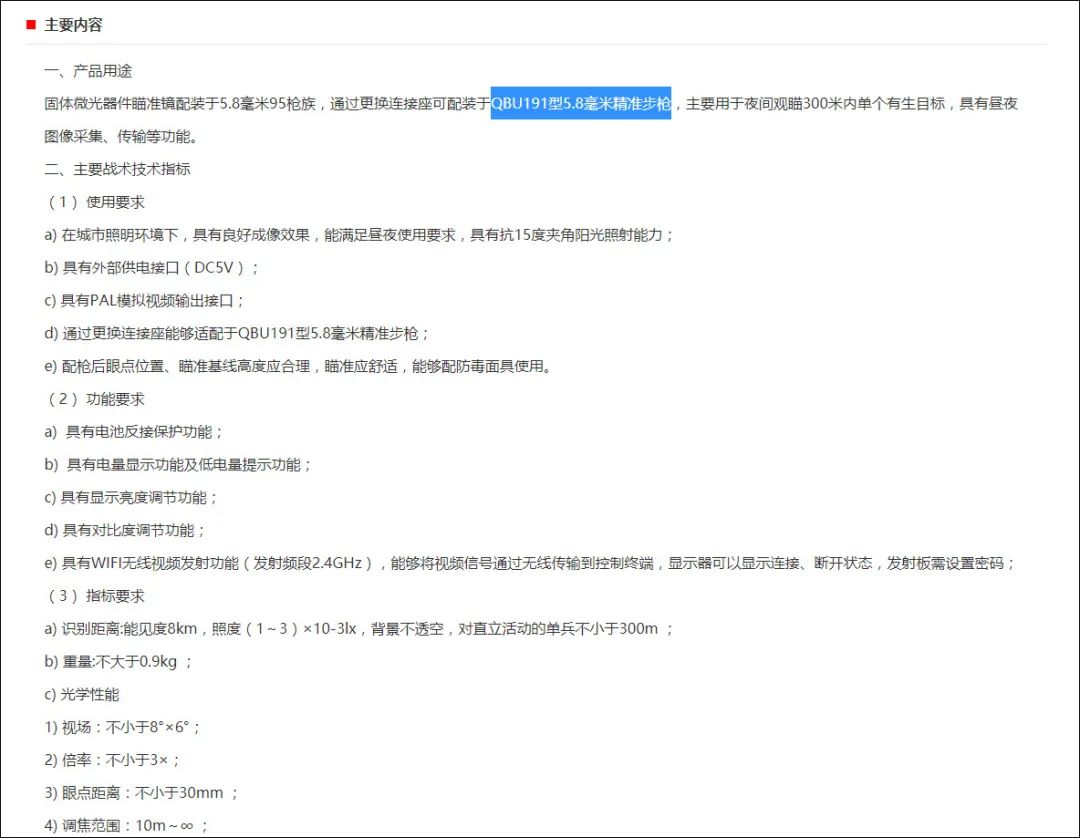
Task: Click the 视场：不小于8°×6° line
Action: coord(122,728)
